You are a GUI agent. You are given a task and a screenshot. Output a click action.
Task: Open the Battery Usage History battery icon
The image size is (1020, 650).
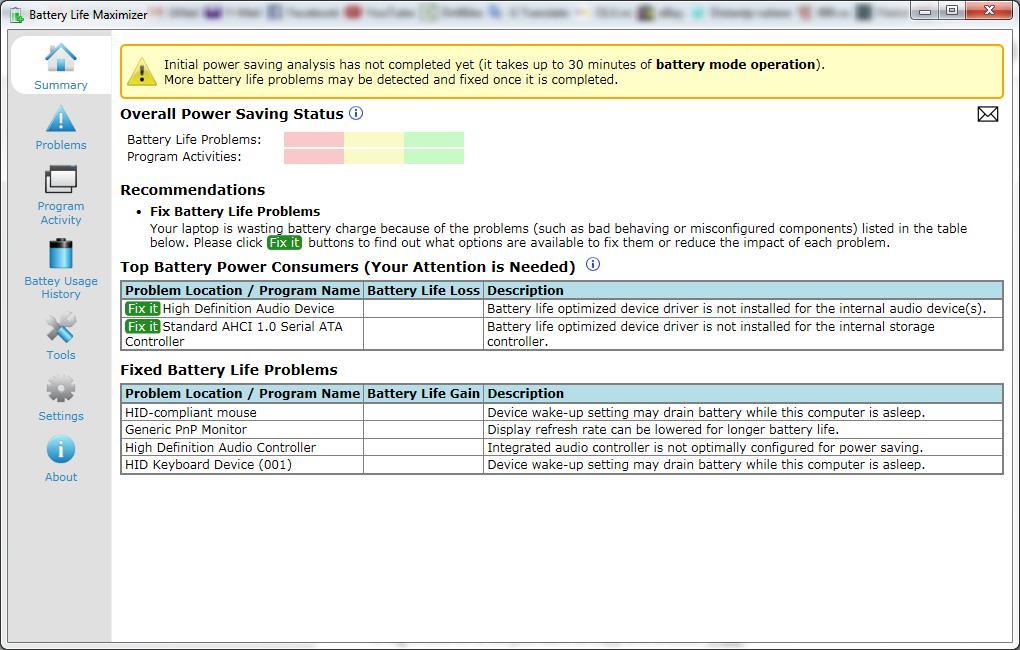[60, 254]
